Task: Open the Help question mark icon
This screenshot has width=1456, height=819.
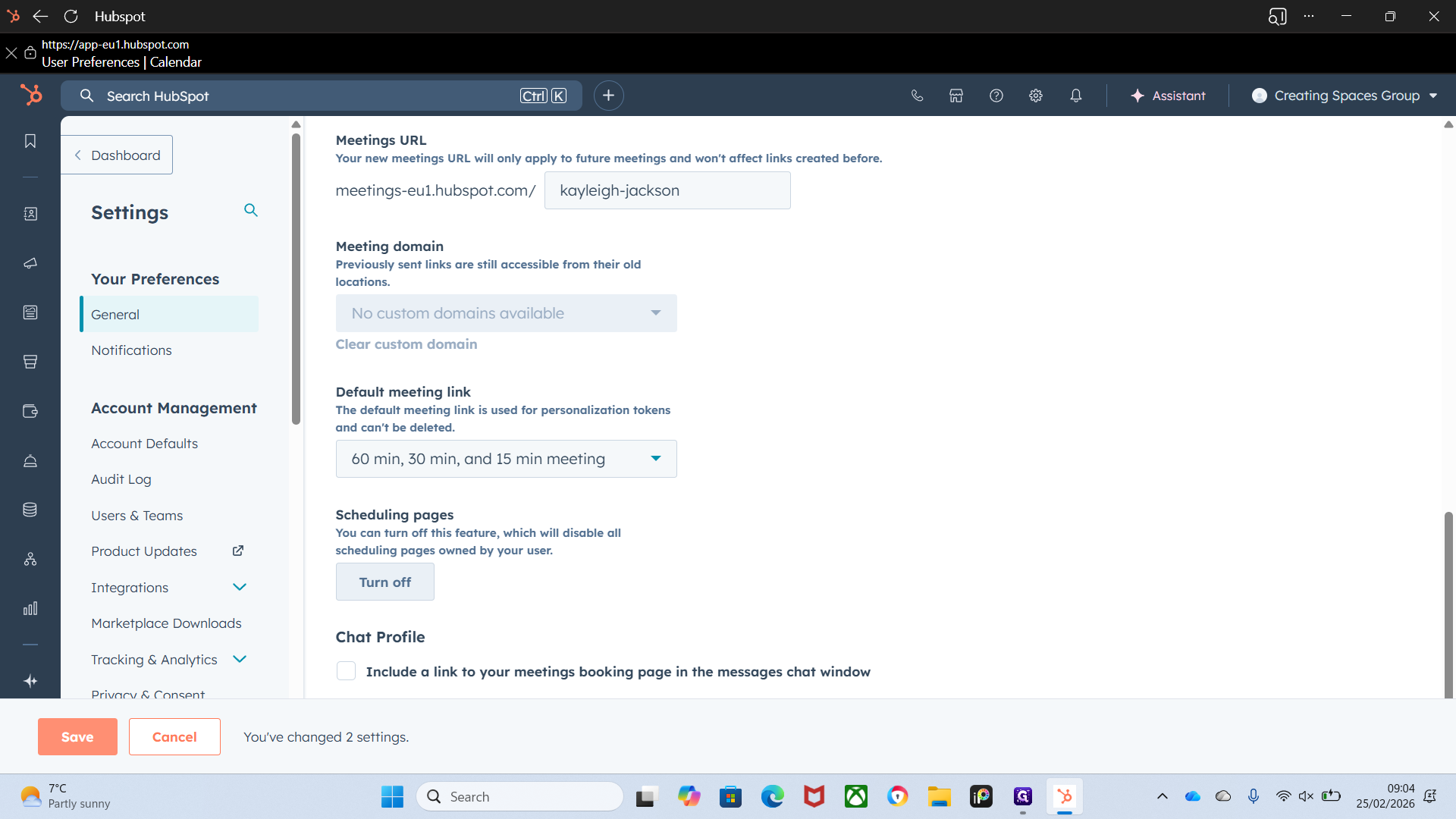Action: [996, 96]
